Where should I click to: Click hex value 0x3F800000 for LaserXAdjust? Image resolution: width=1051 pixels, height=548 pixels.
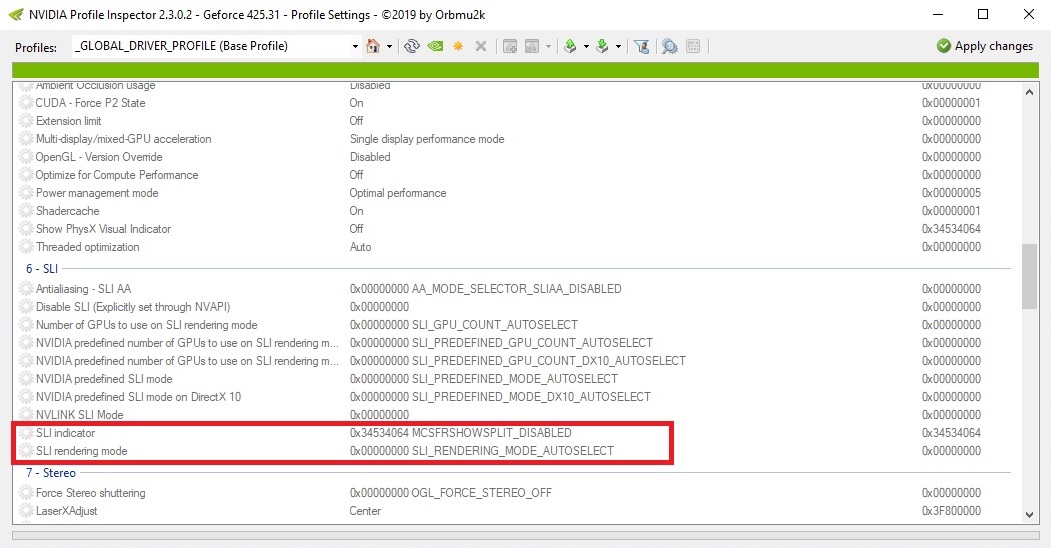pyautogui.click(x=951, y=511)
